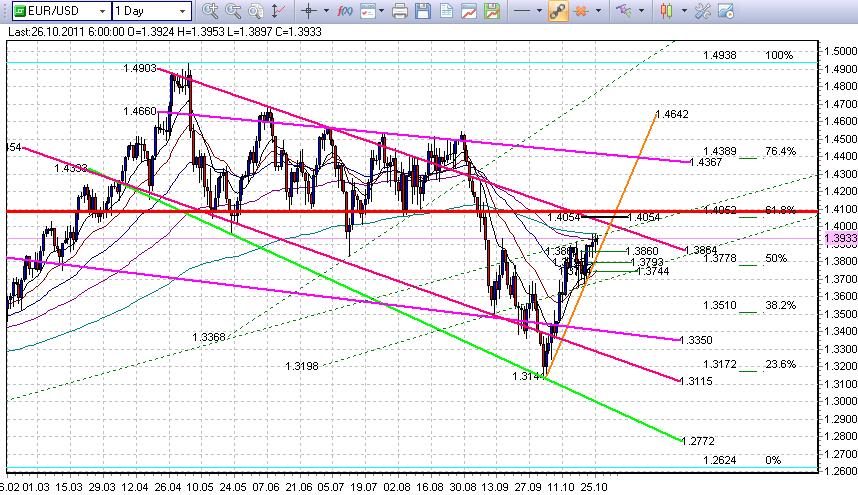
Task: Click the orange X delete objects icon
Action: pyautogui.click(x=581, y=10)
